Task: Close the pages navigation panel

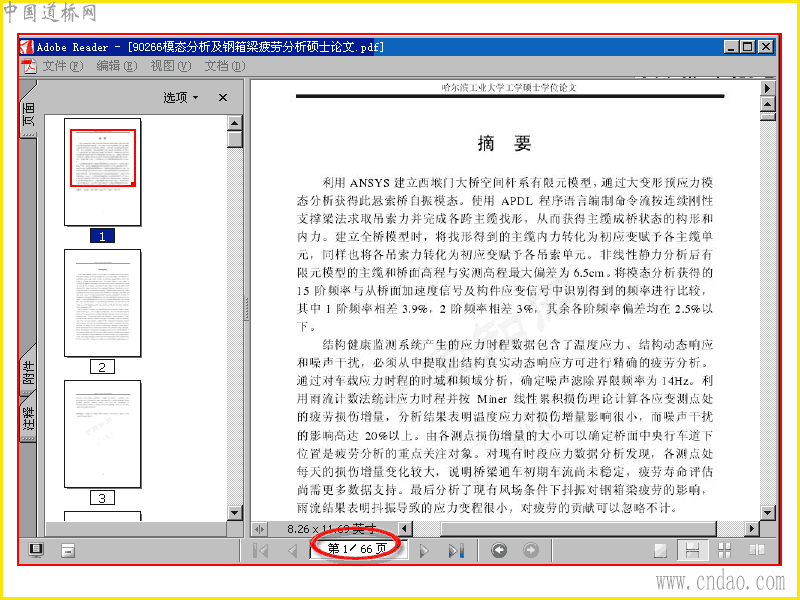Action: (223, 97)
